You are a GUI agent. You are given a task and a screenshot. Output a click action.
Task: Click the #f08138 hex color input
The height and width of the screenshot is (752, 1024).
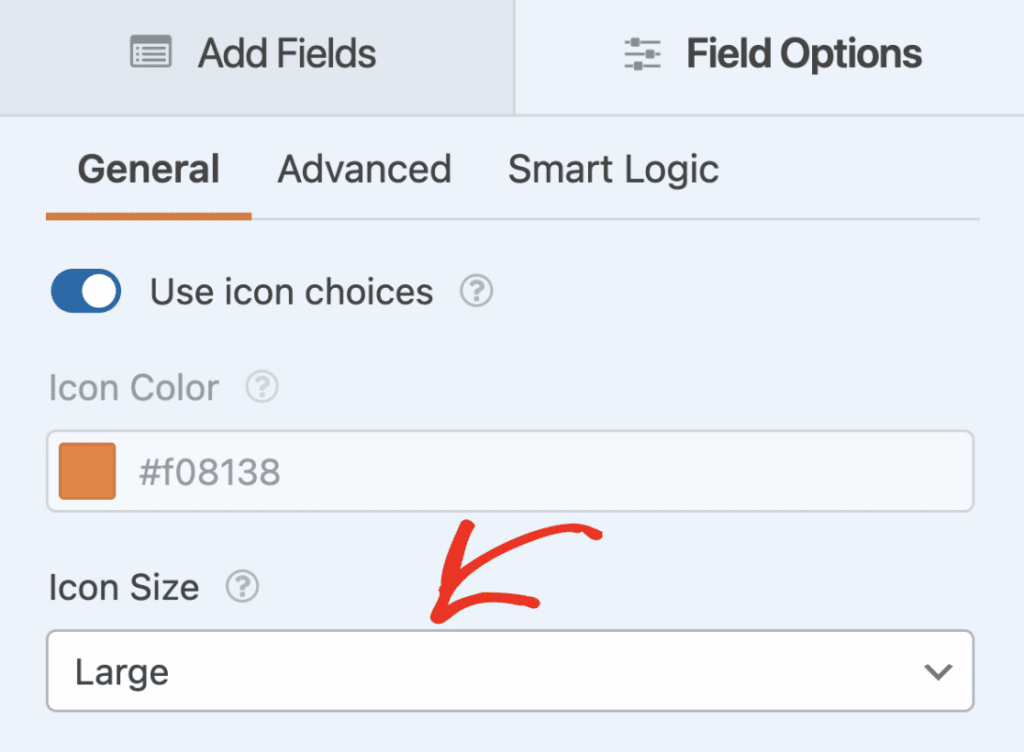[x=400, y=471]
